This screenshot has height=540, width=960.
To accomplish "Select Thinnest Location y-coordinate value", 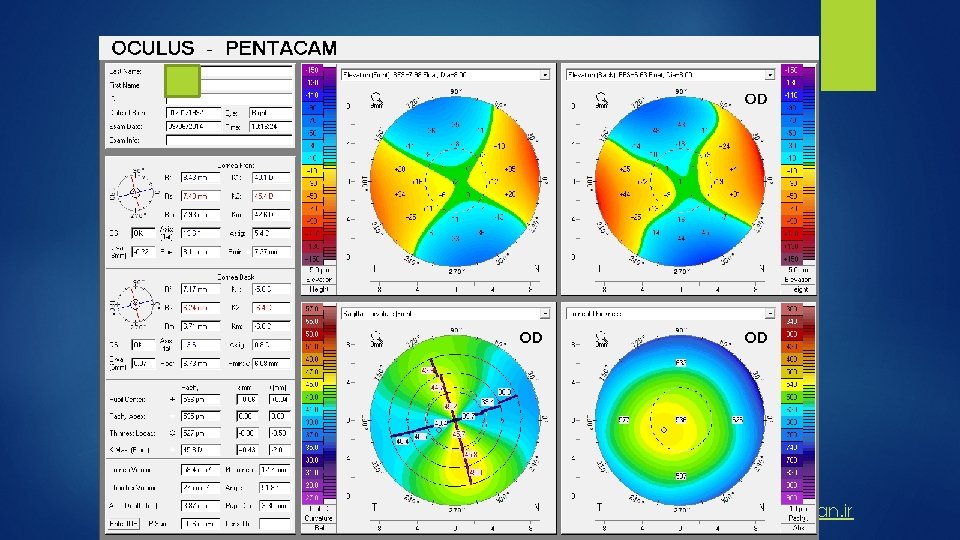I will click(279, 433).
